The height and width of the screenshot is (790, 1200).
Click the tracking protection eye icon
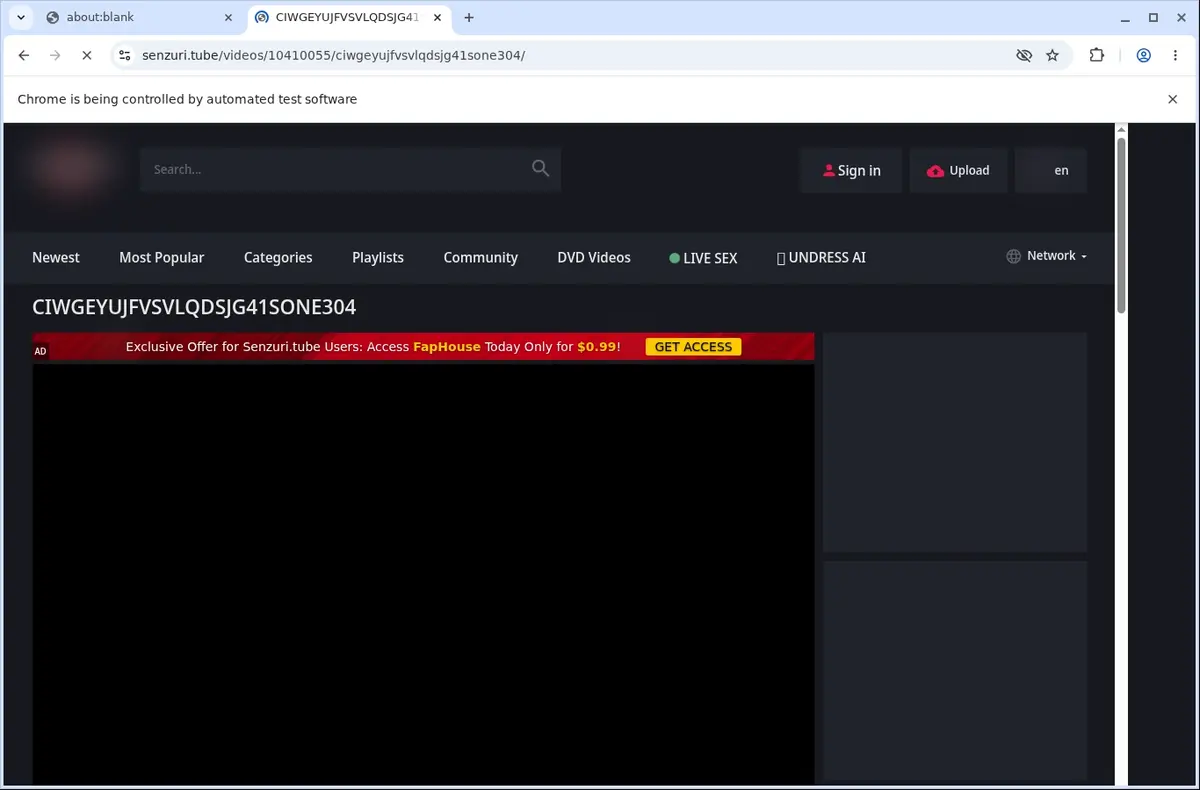[1023, 56]
